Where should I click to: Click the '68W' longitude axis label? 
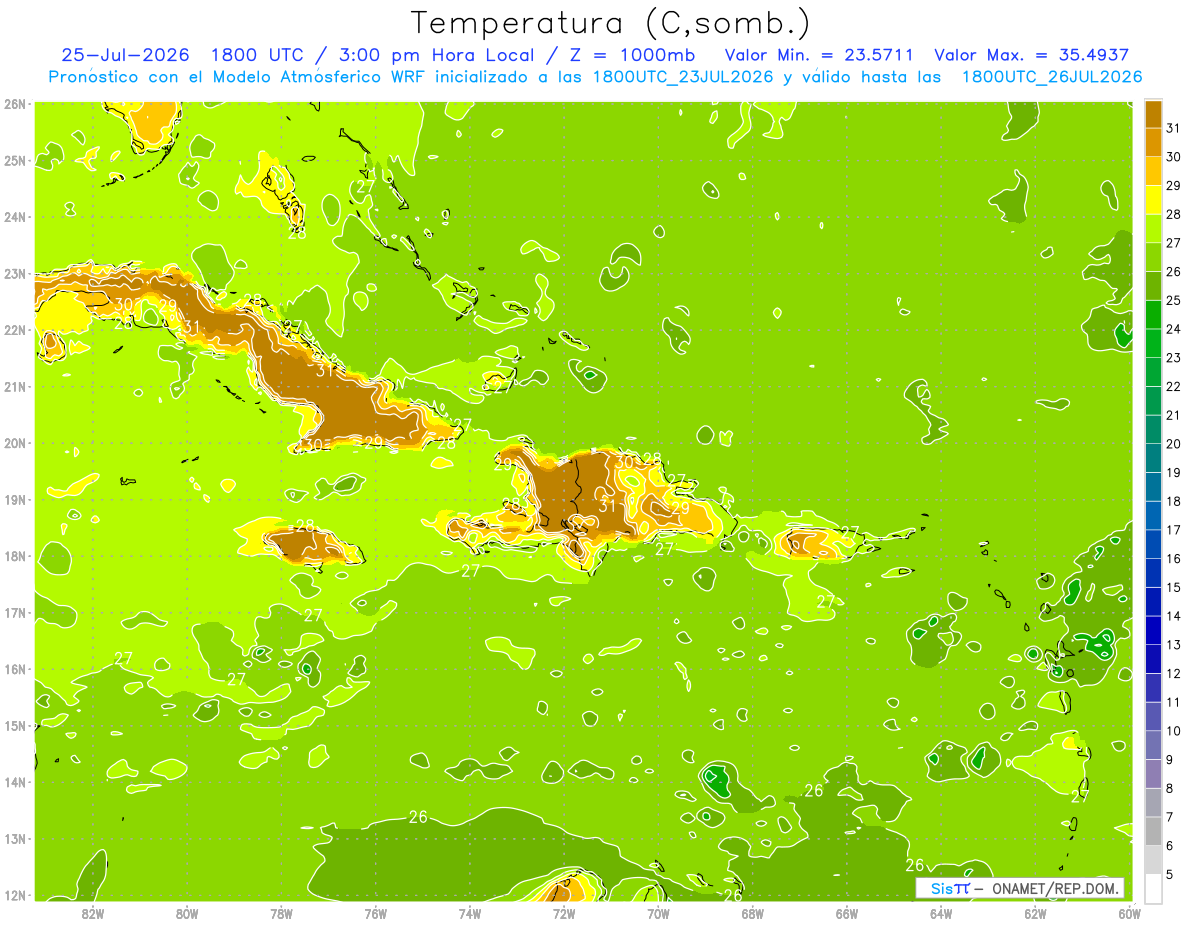tap(753, 913)
